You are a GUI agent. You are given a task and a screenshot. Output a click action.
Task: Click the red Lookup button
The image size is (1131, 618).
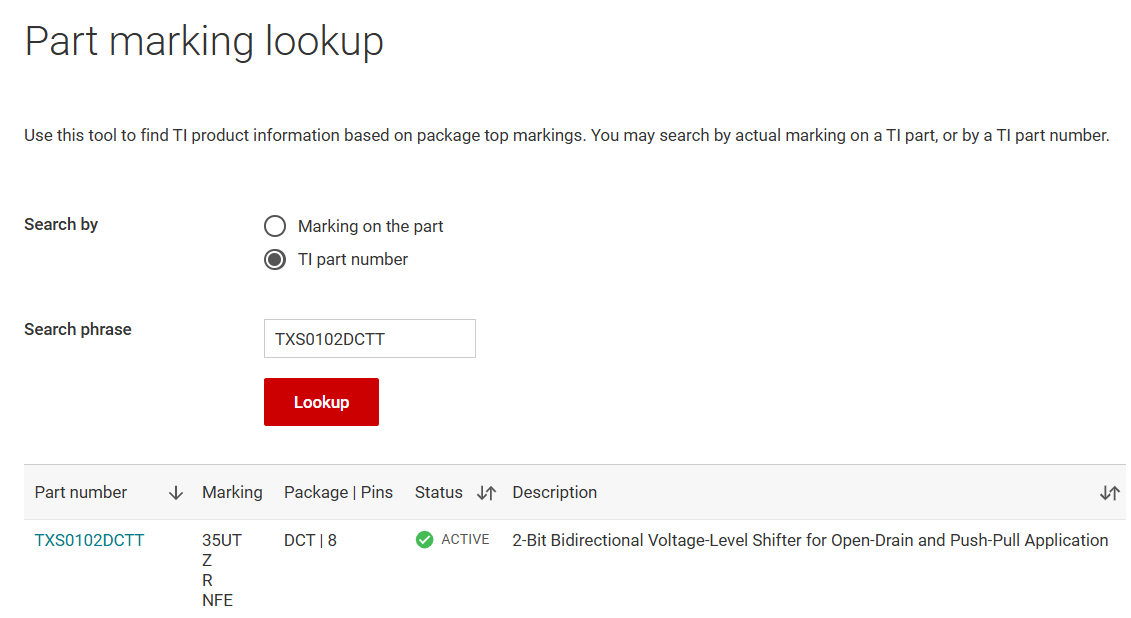pos(321,402)
